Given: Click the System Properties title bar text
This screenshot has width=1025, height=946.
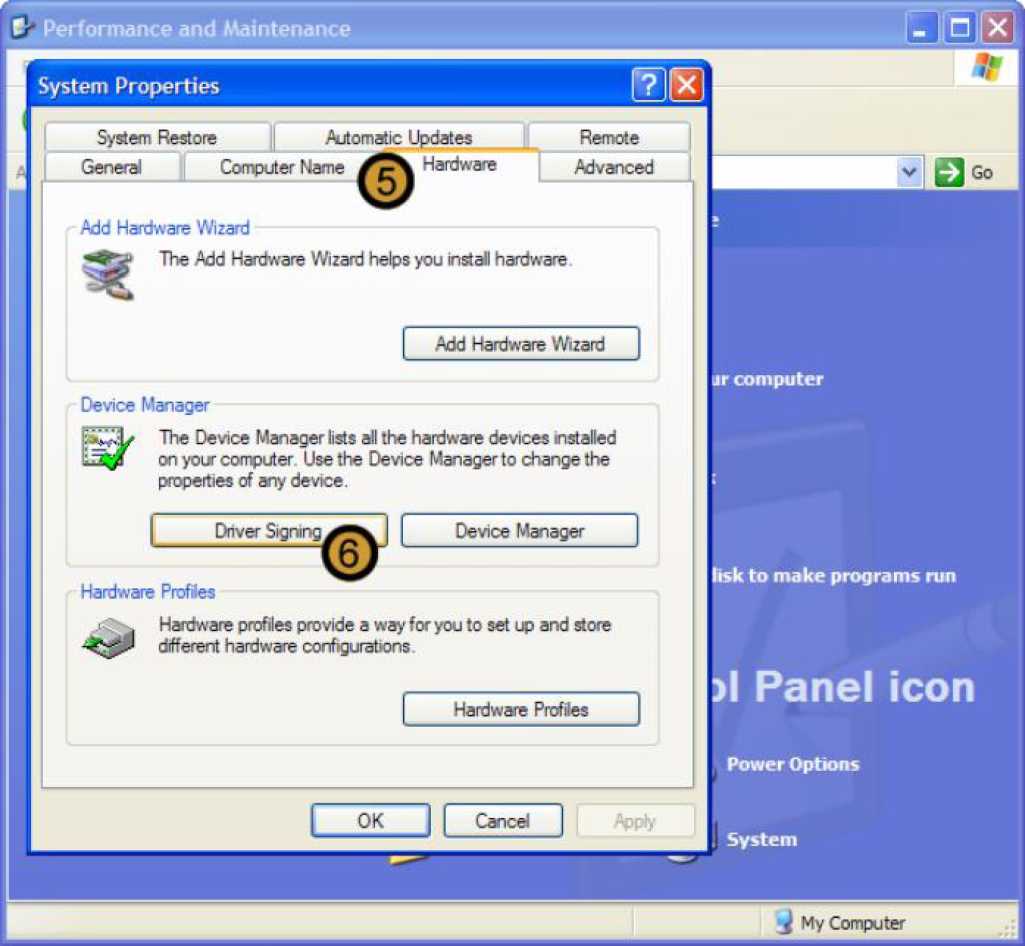Looking at the screenshot, I should tap(129, 86).
